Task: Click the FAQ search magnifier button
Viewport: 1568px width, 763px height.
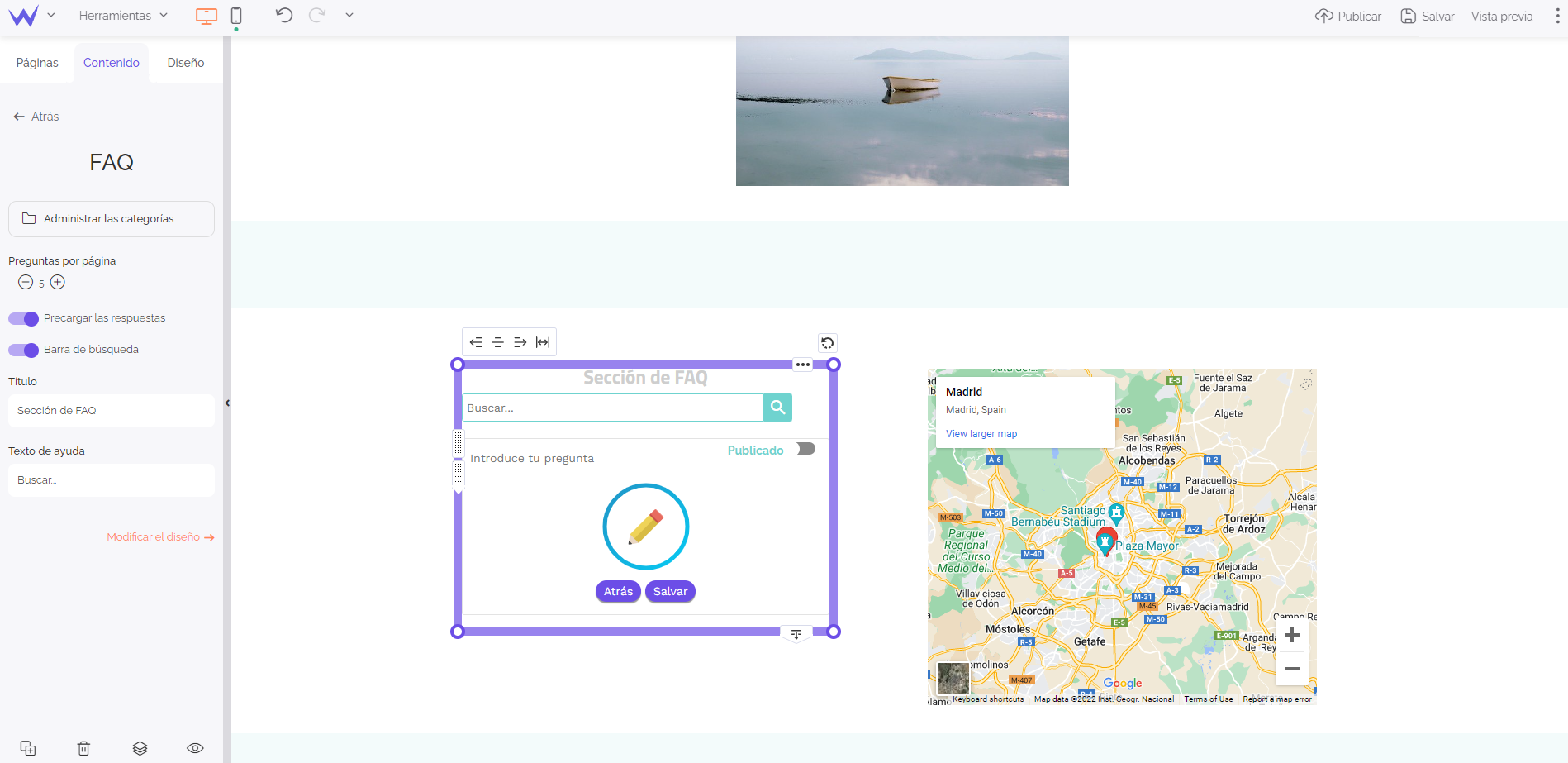Action: click(x=777, y=408)
